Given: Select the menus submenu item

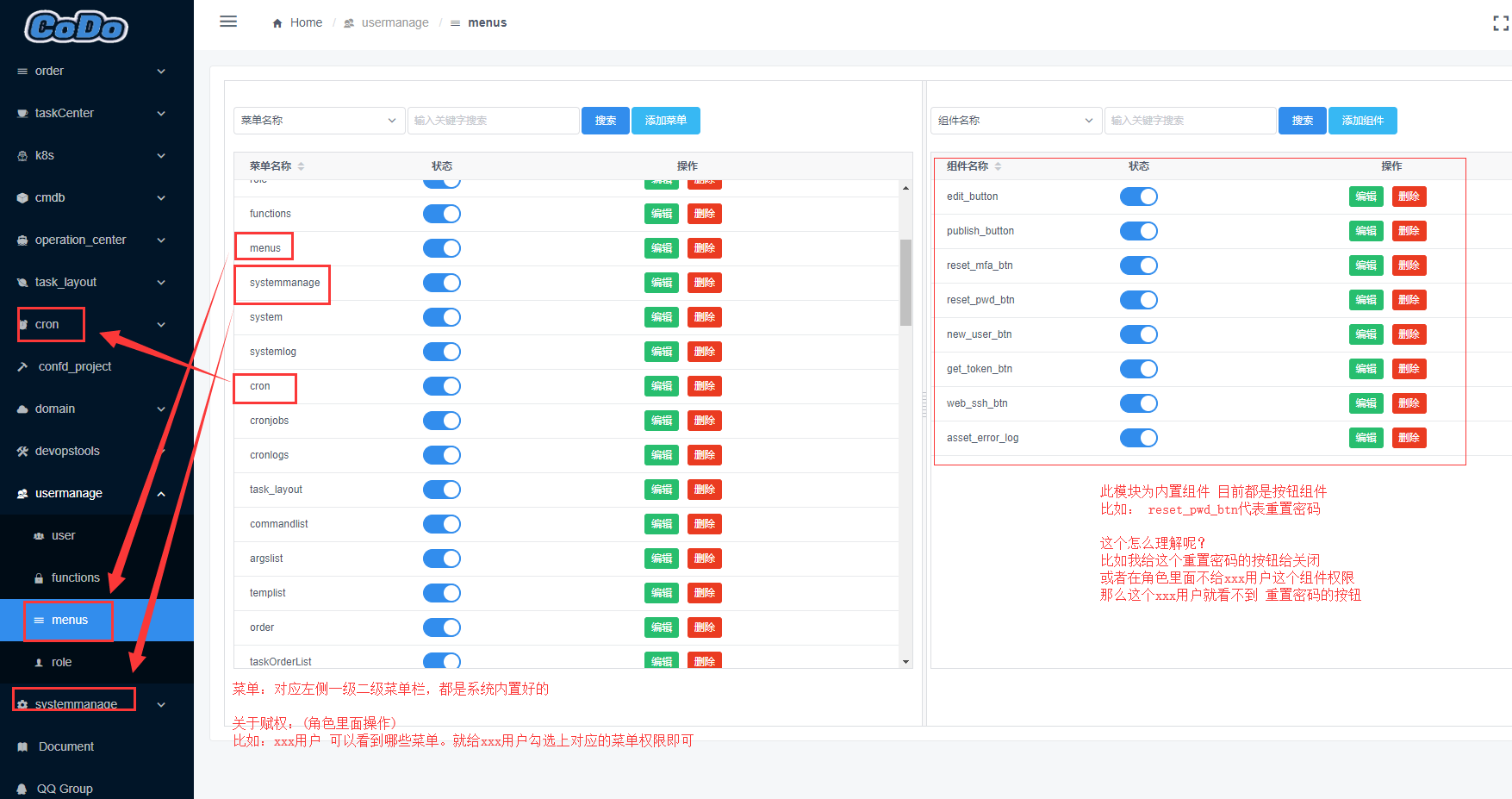Looking at the screenshot, I should point(96,621).
